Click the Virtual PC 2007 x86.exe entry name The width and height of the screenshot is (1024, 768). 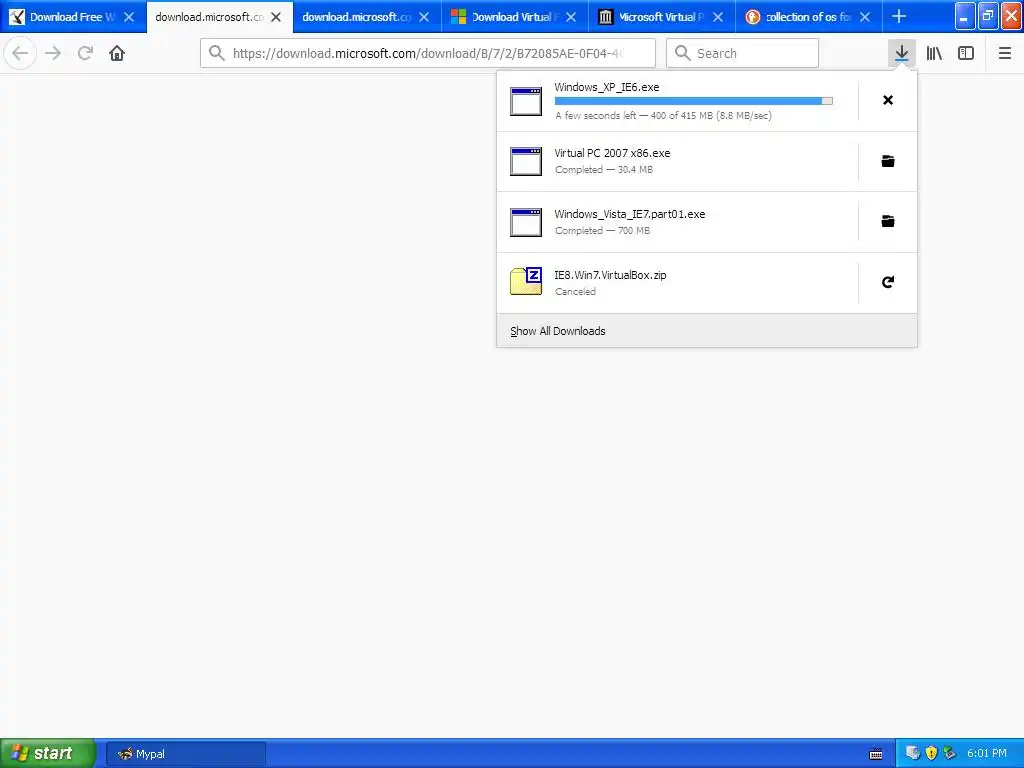point(612,153)
